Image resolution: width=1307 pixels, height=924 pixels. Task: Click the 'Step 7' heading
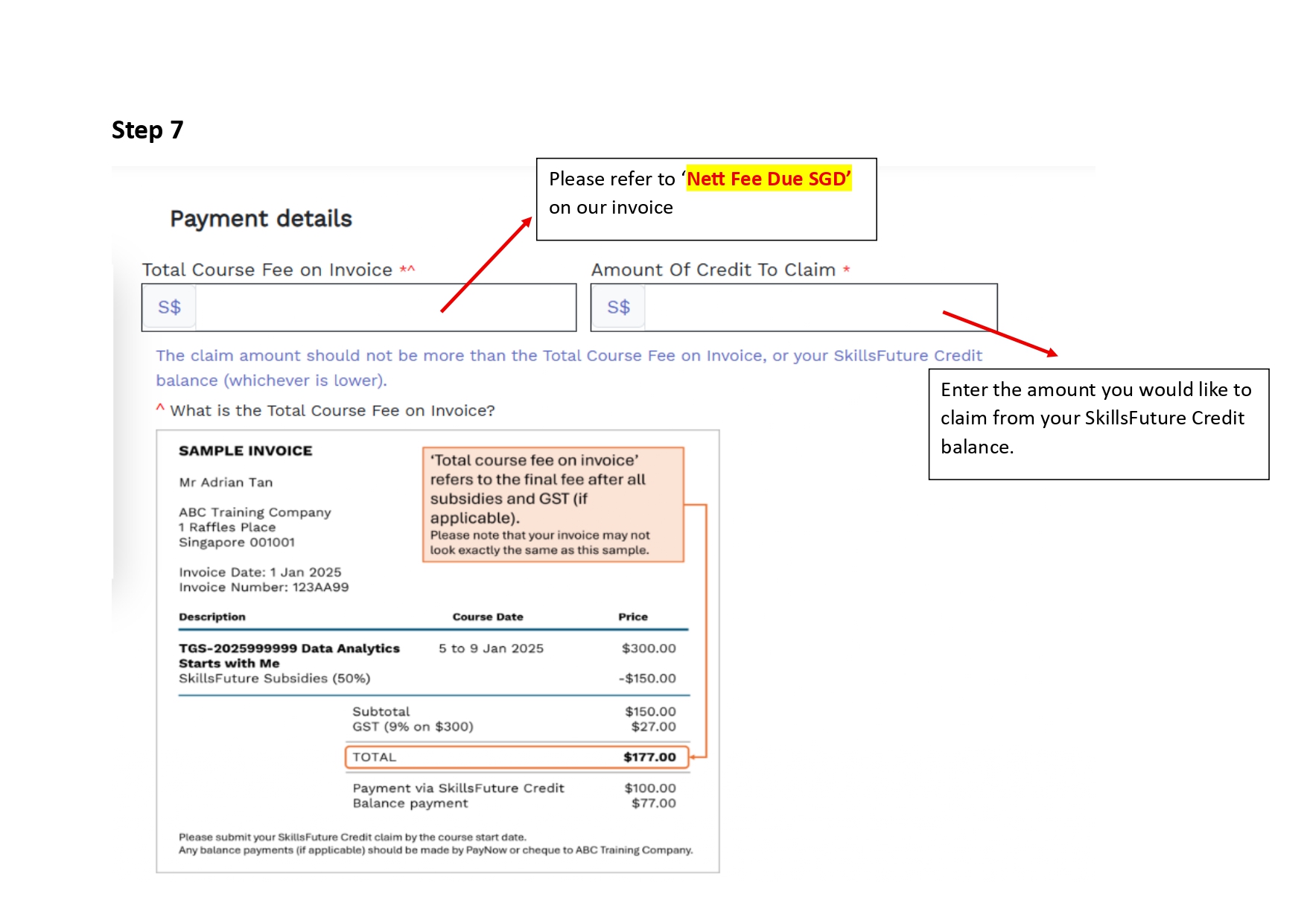point(147,130)
